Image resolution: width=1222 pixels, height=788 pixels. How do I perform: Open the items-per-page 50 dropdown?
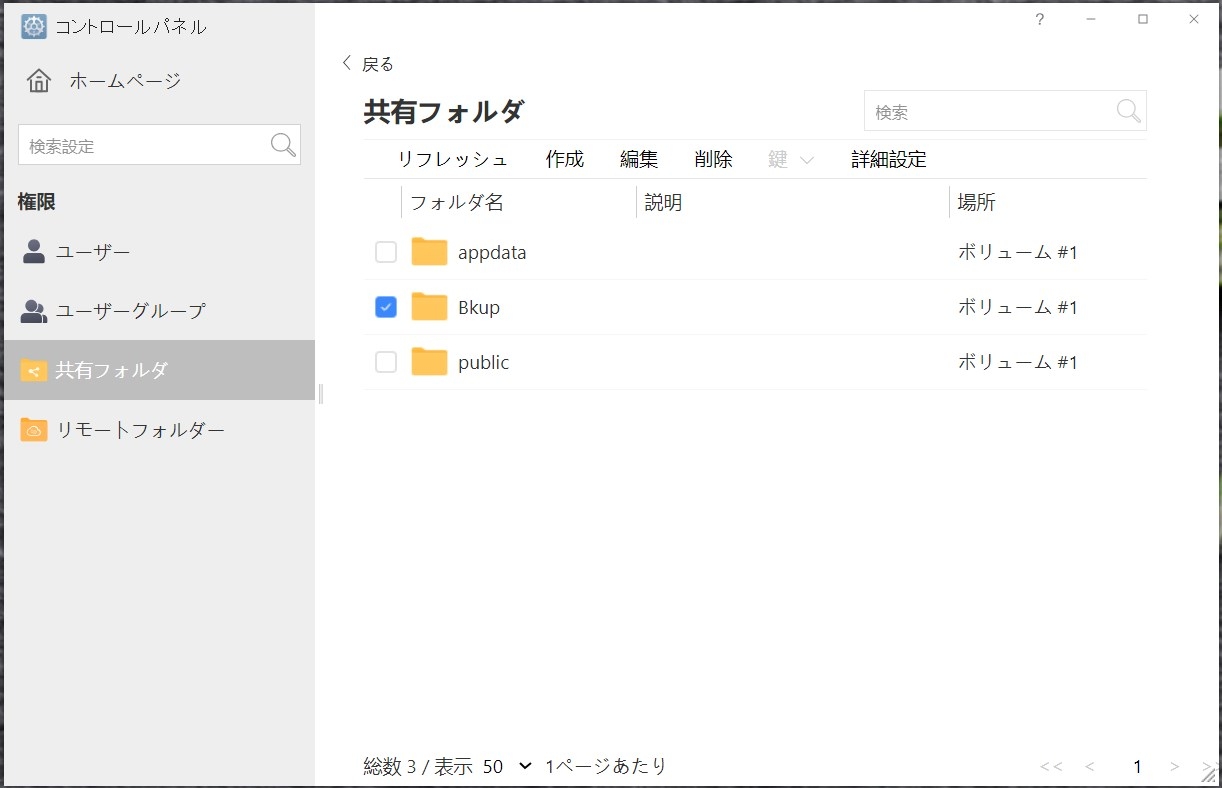pyautogui.click(x=507, y=767)
